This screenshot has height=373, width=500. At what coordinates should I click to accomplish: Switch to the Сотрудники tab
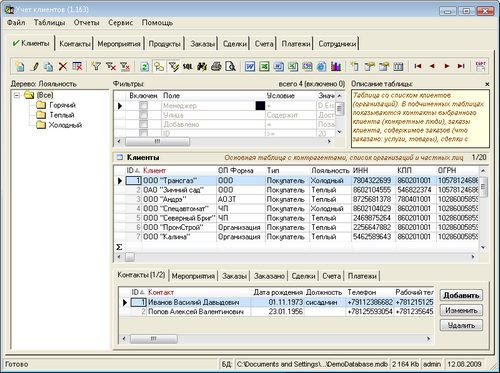pyautogui.click(x=337, y=44)
